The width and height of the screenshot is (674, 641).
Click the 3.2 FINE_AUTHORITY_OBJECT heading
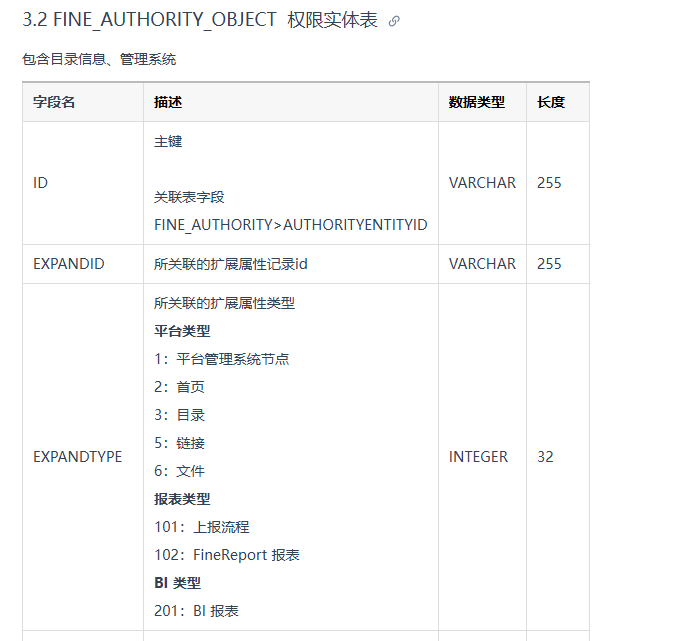pyautogui.click(x=200, y=20)
